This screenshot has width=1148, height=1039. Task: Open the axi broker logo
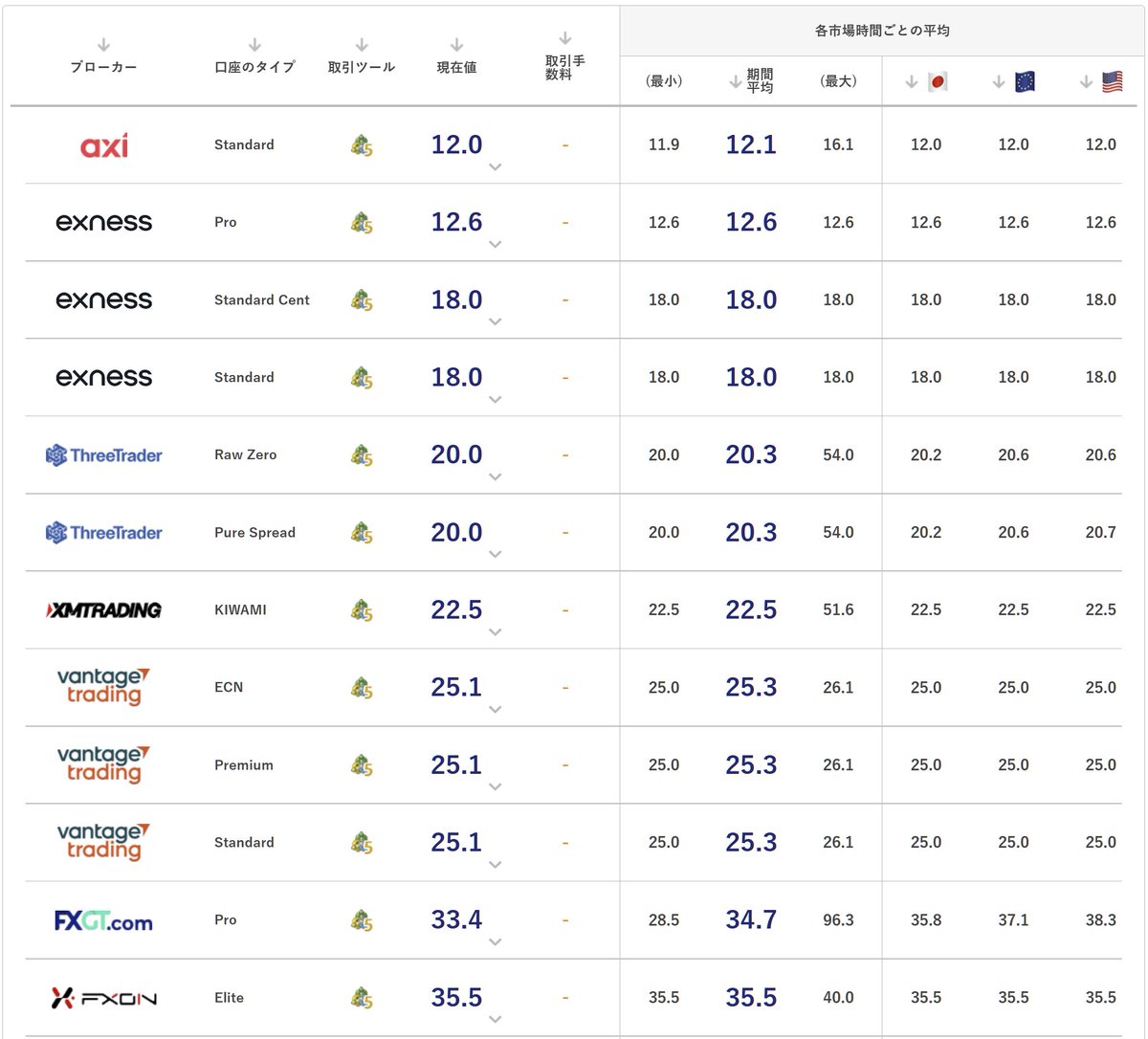point(104,145)
